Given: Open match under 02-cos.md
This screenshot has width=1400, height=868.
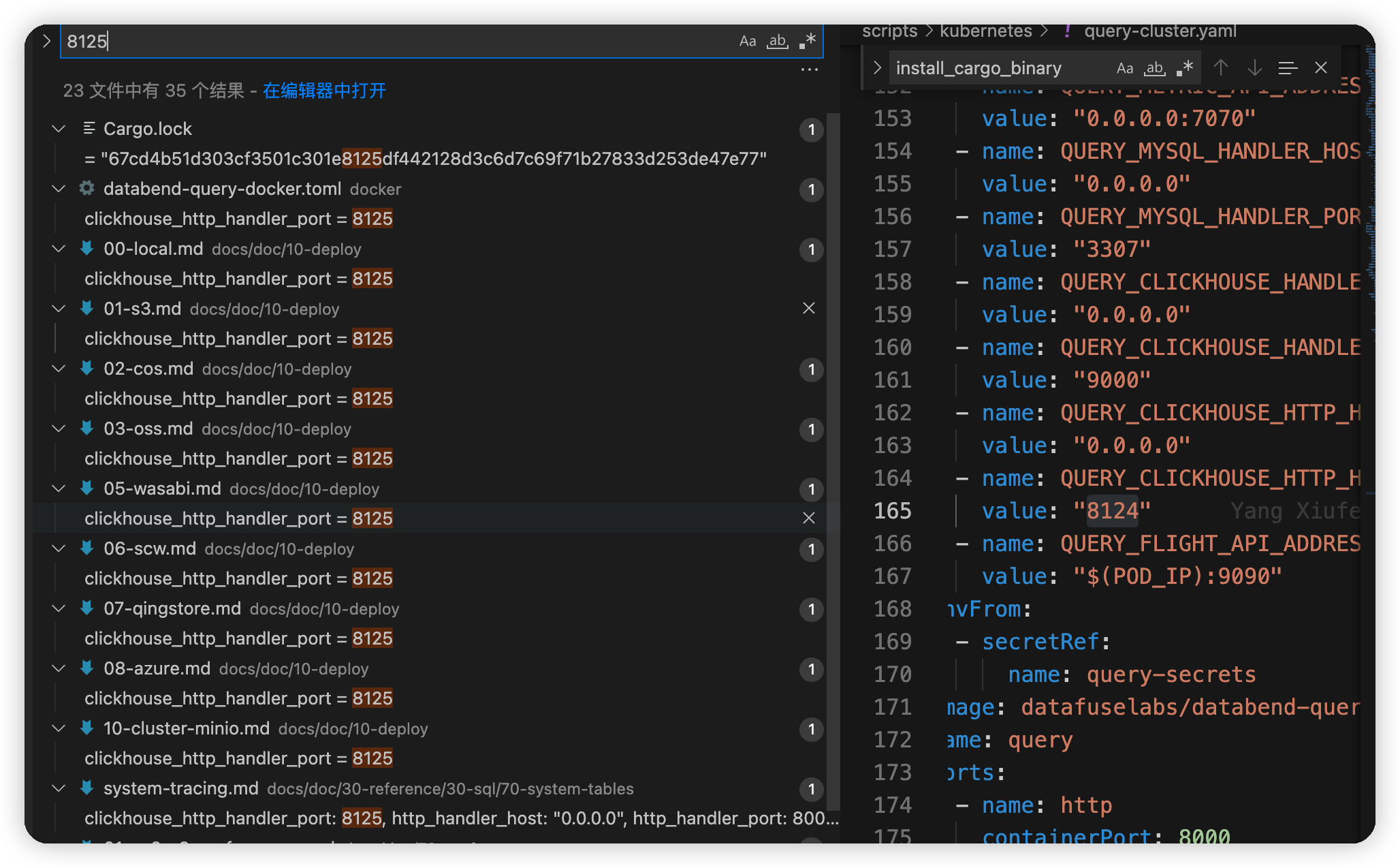Looking at the screenshot, I should tap(238, 399).
